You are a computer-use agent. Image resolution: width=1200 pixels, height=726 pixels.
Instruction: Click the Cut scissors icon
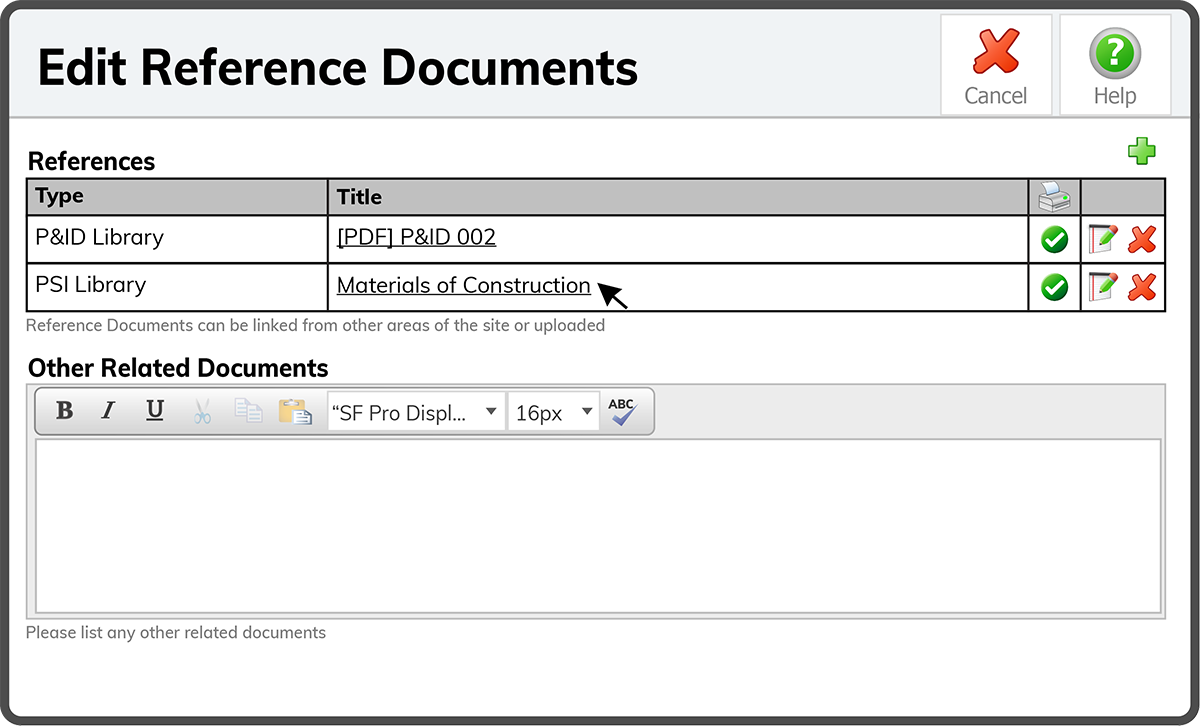(x=202, y=412)
